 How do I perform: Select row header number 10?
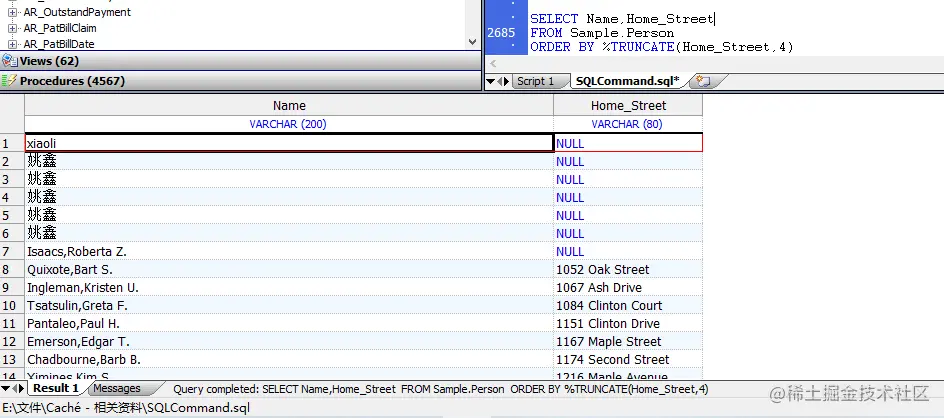click(12, 305)
